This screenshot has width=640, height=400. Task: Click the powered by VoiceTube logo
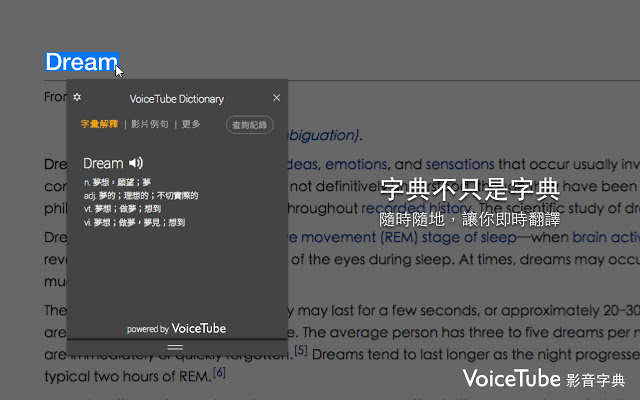176,329
